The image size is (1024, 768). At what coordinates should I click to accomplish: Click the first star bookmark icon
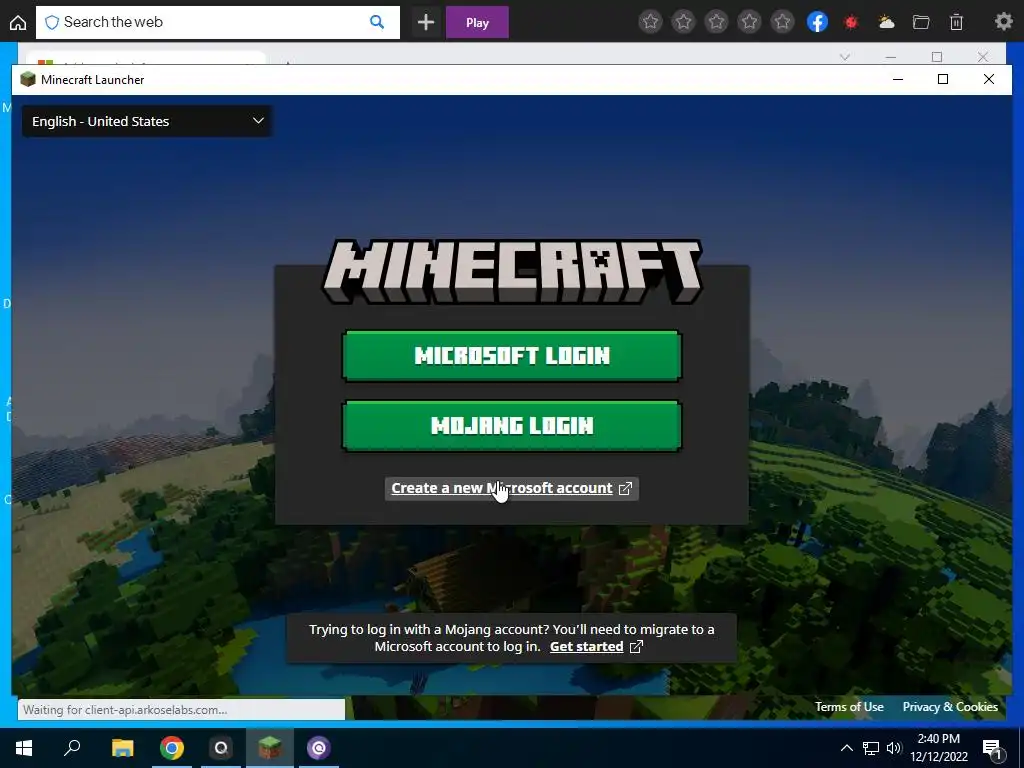tap(650, 22)
